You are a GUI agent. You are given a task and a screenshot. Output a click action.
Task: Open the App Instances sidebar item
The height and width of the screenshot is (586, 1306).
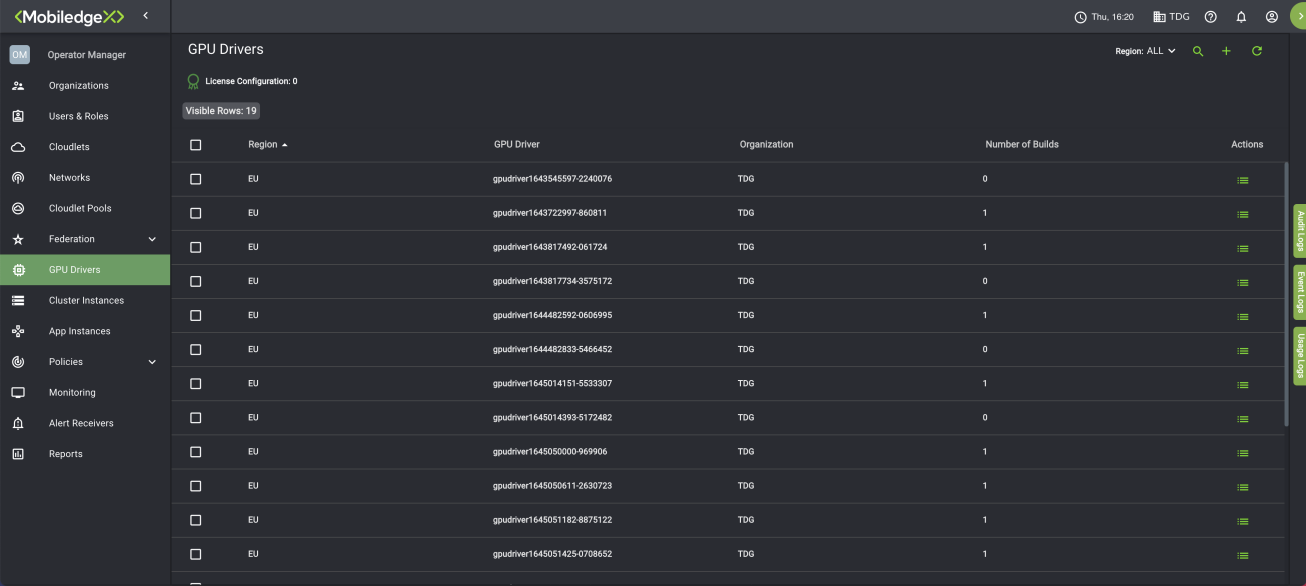click(x=79, y=331)
